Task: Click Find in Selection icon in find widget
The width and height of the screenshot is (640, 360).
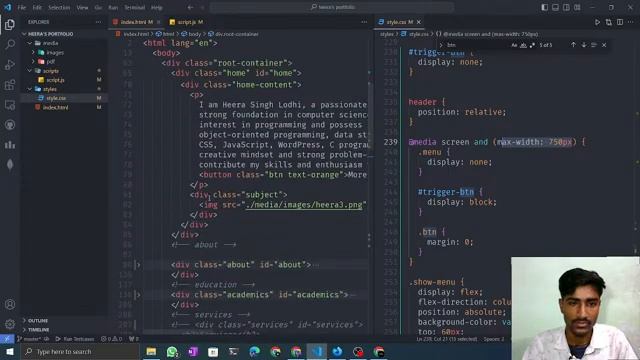Action: [594, 45]
